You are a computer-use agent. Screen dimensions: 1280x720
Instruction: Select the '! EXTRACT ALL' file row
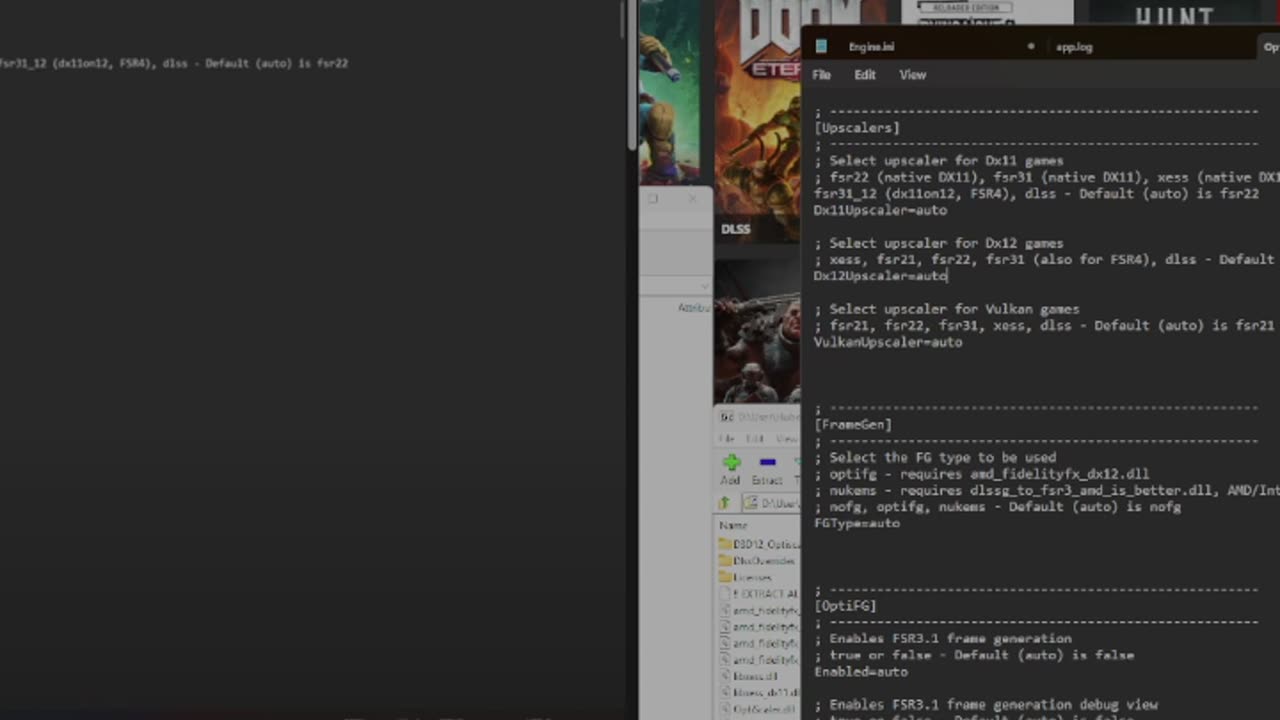[759, 594]
